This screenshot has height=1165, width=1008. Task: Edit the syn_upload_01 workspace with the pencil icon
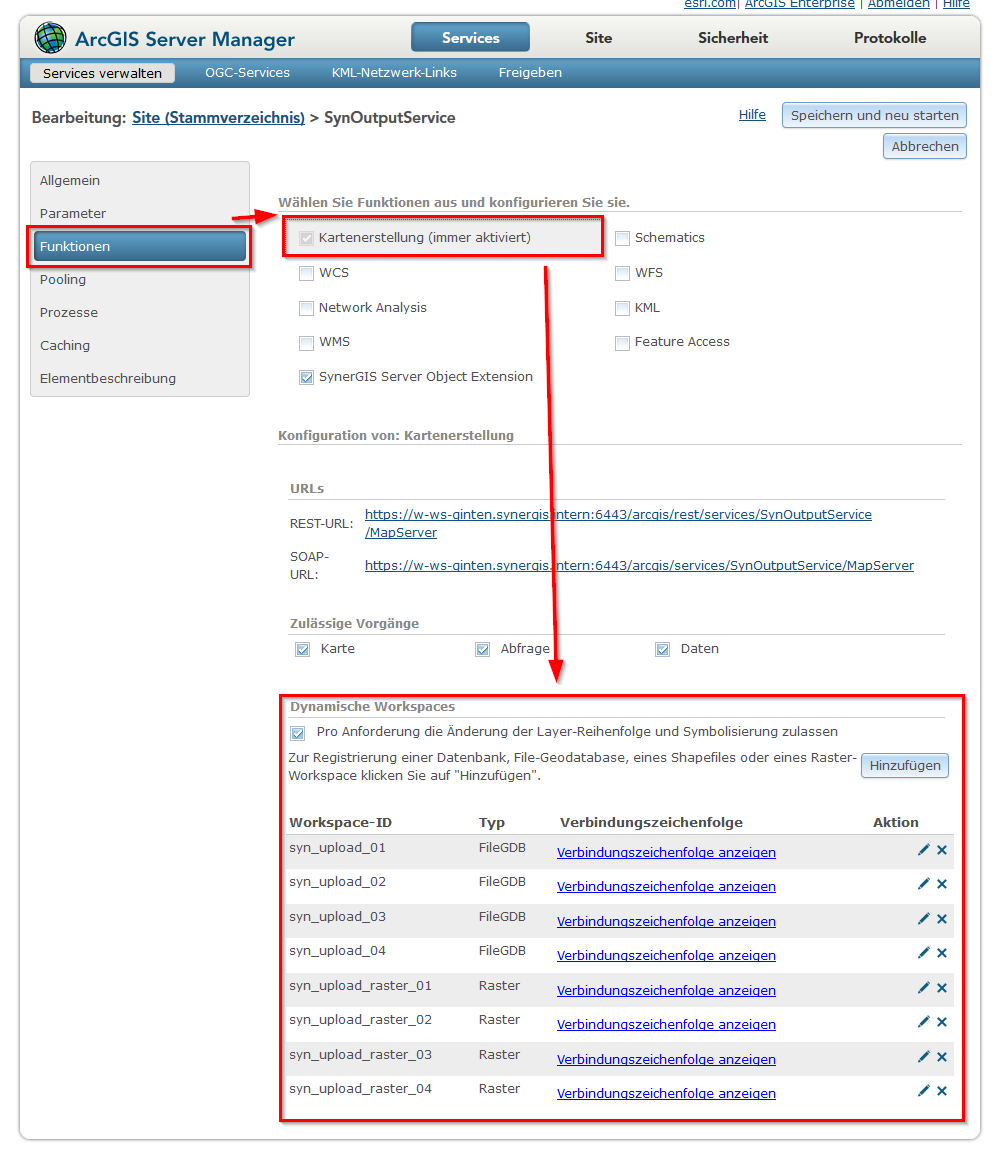coord(923,849)
